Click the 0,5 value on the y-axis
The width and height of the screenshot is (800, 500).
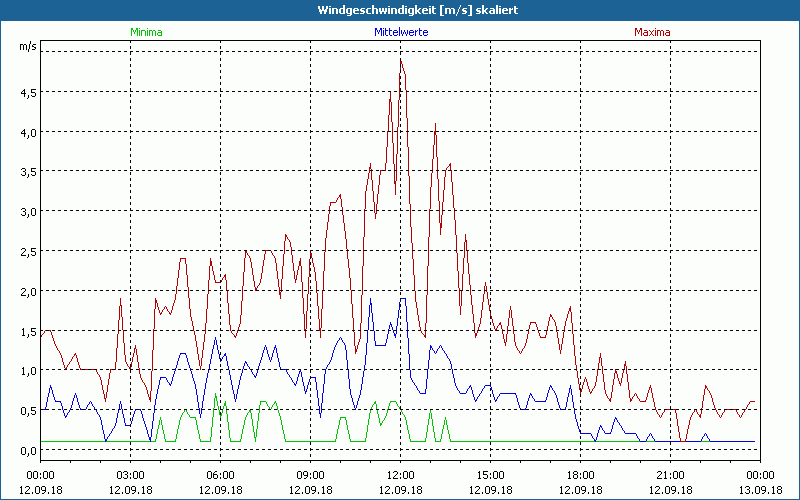[x=27, y=410]
